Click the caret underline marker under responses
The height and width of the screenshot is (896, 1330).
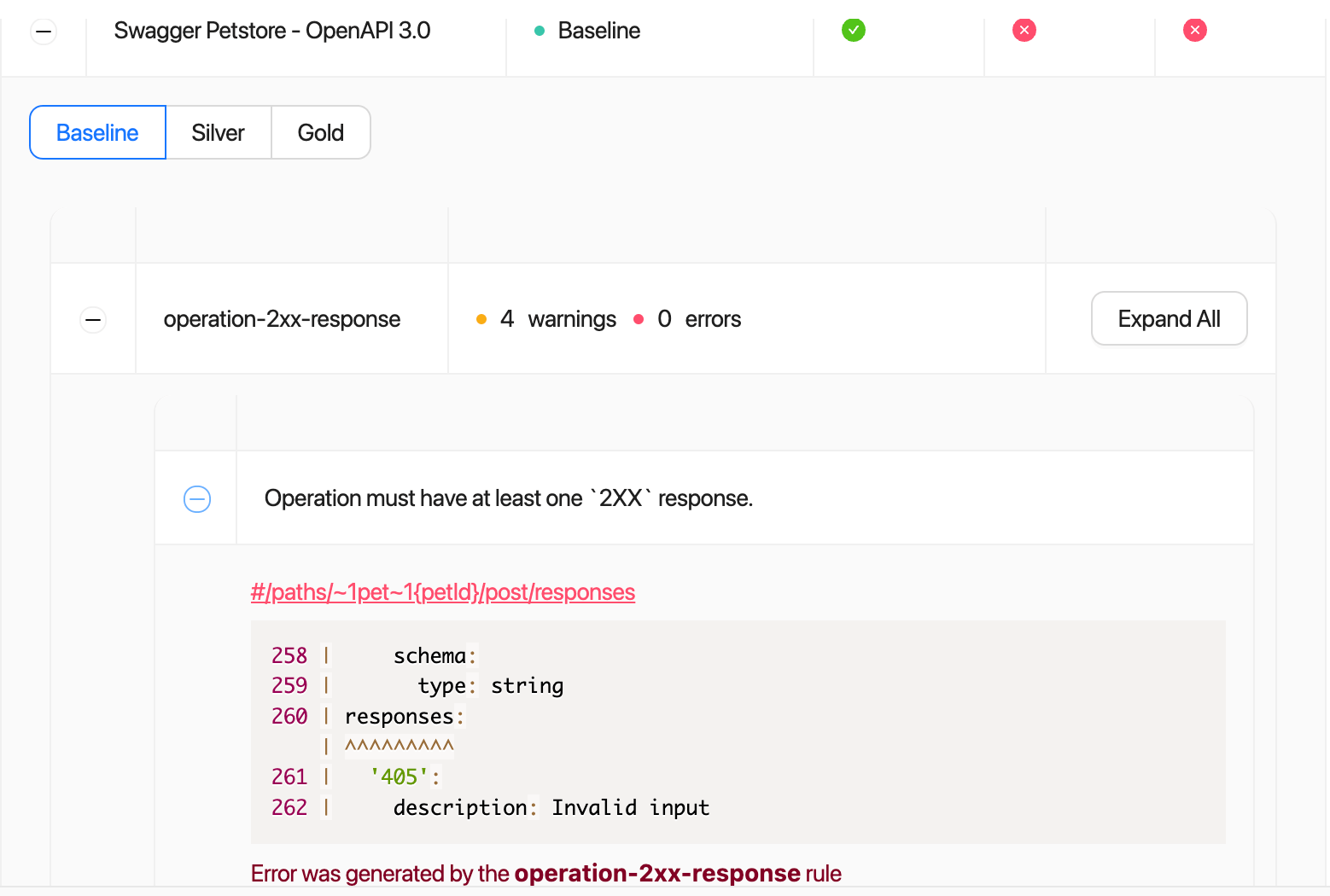[x=400, y=747]
